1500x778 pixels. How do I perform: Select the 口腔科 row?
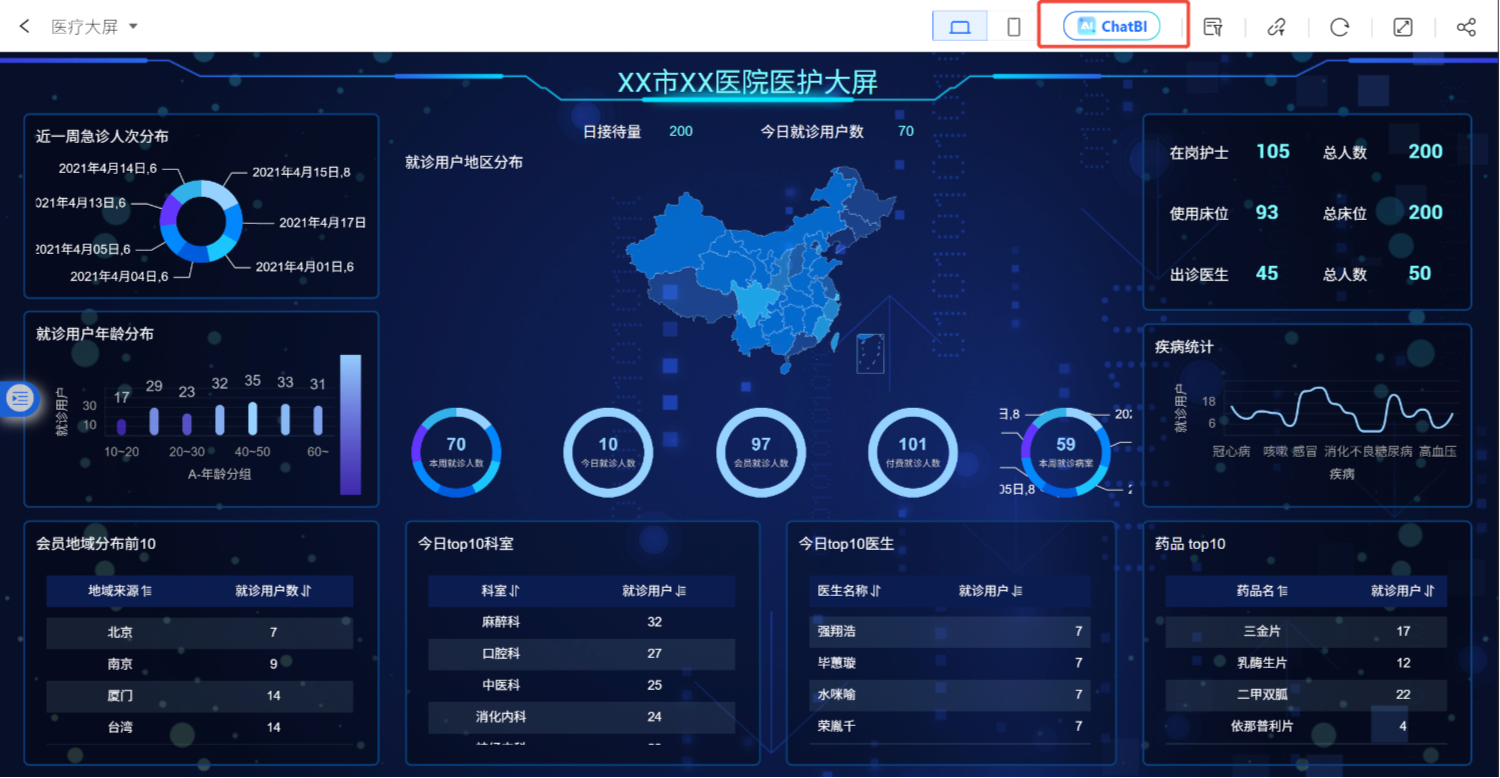pos(582,654)
